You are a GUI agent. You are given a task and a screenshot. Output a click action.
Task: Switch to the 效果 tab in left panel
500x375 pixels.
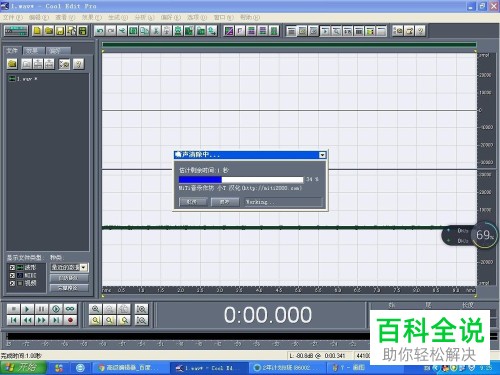(34, 51)
